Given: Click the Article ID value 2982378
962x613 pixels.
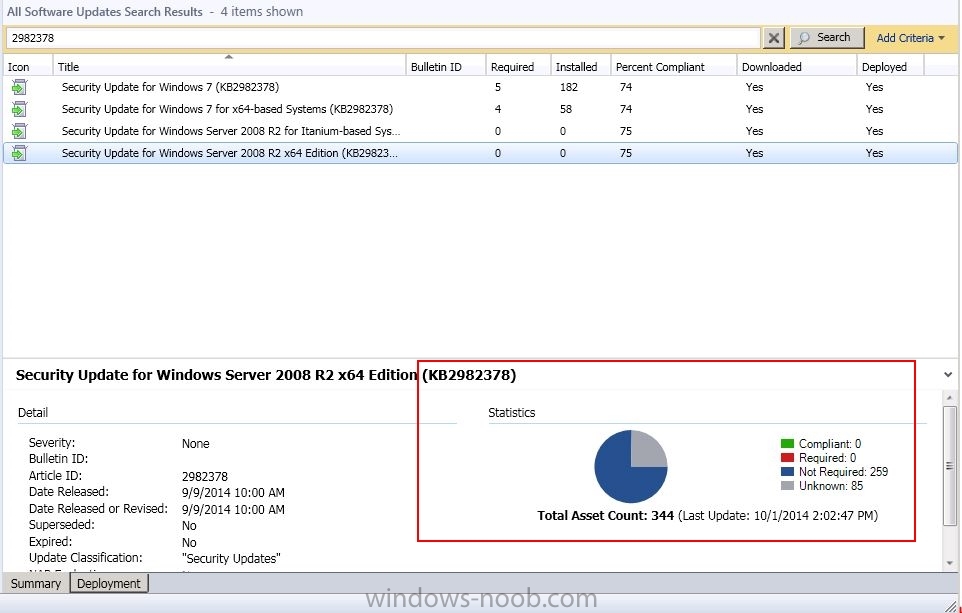Looking at the screenshot, I should 205,476.
